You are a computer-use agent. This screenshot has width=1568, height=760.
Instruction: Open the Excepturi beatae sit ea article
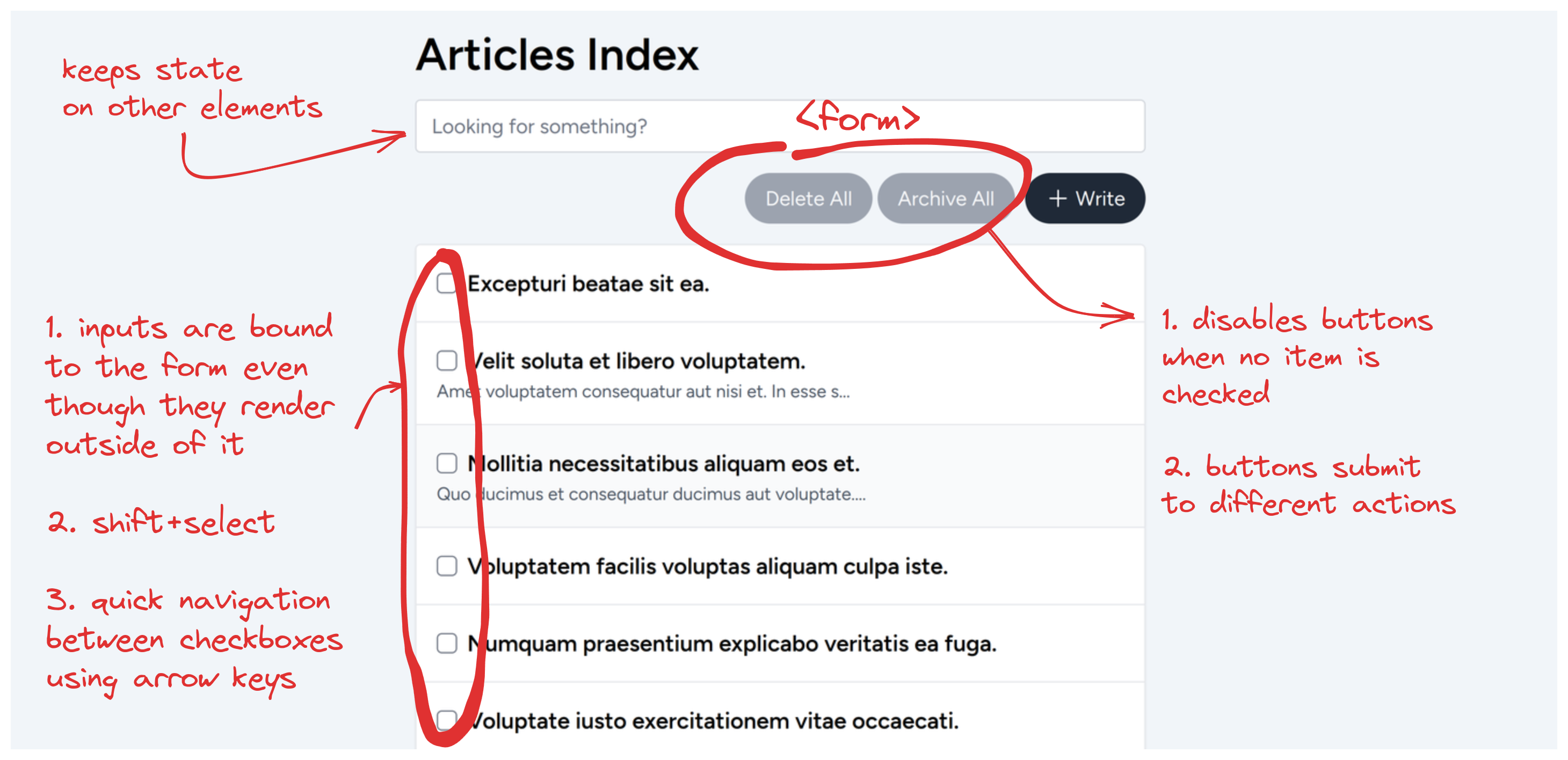588,283
